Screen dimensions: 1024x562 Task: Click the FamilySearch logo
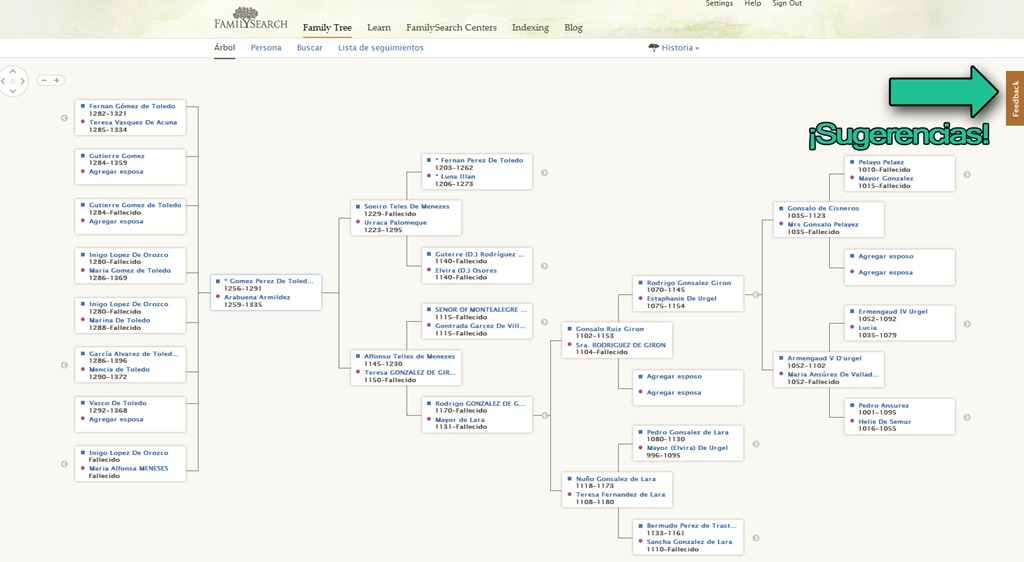coord(251,18)
